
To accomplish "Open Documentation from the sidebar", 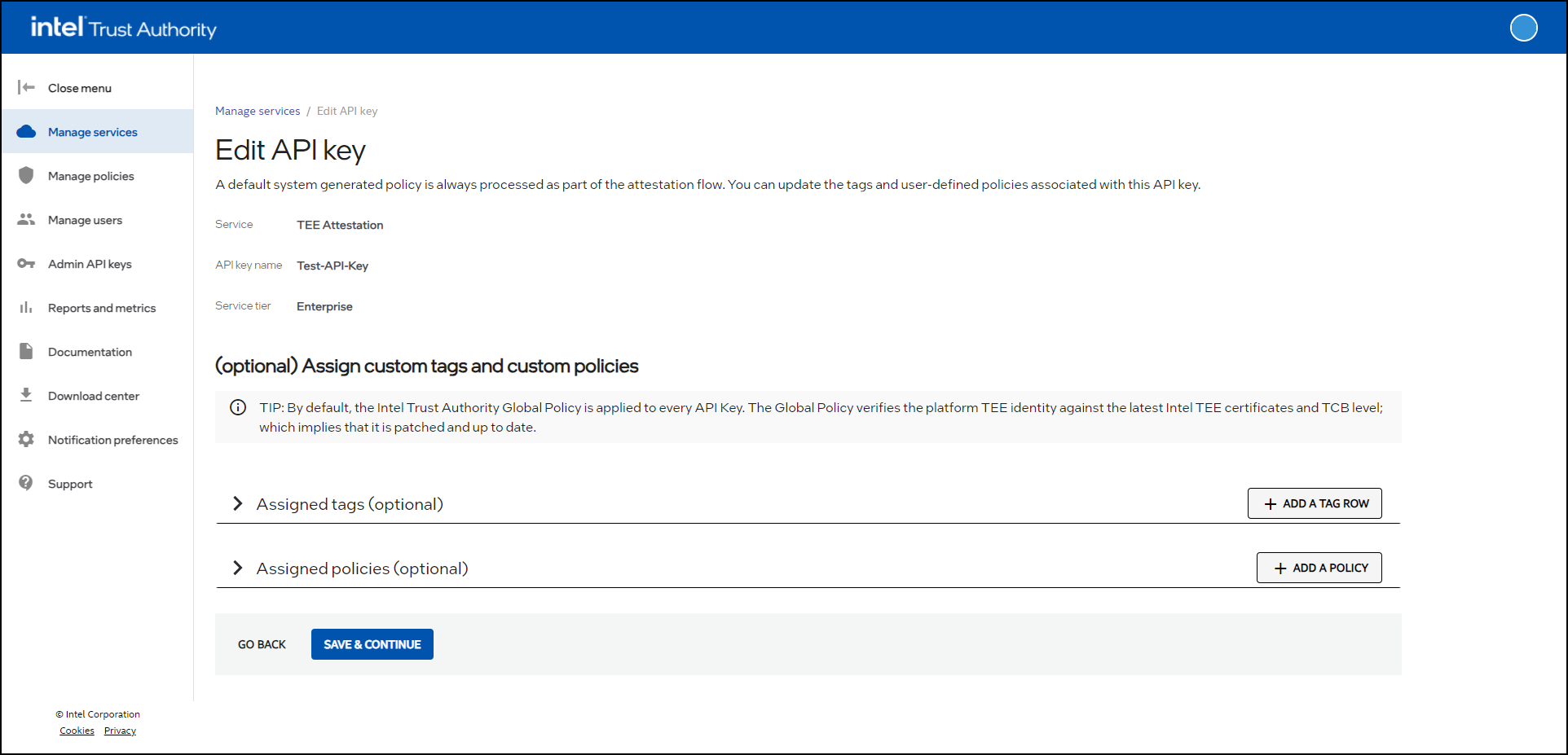I will pos(97,351).
